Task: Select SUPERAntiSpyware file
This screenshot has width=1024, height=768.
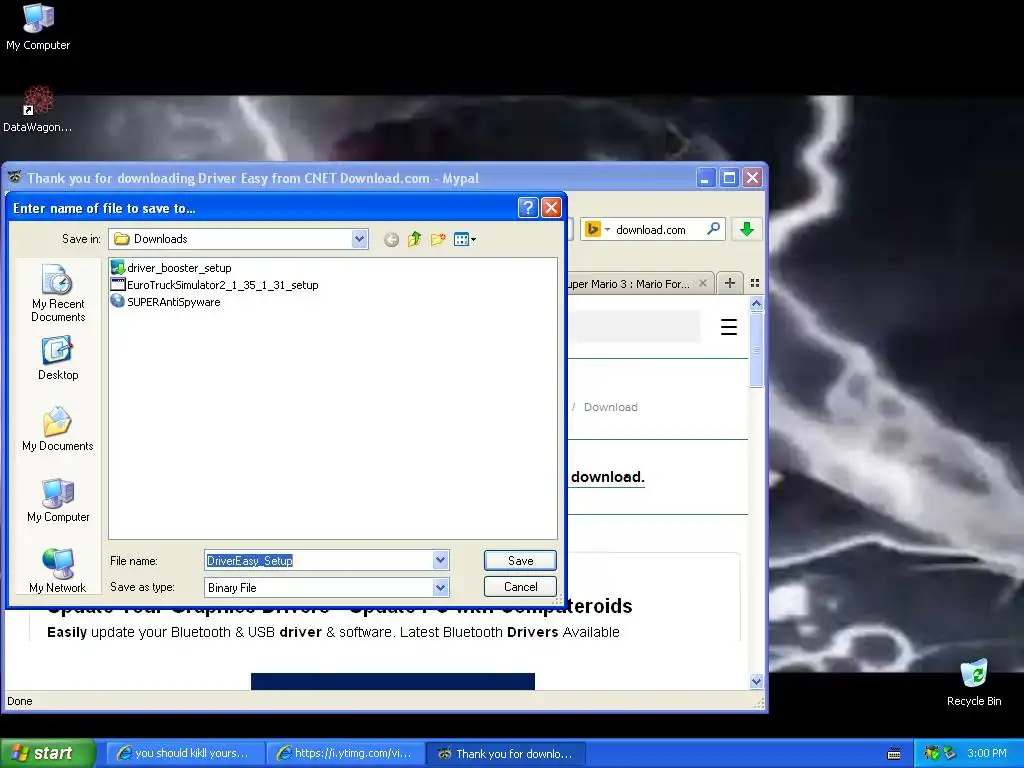Action: pos(166,302)
